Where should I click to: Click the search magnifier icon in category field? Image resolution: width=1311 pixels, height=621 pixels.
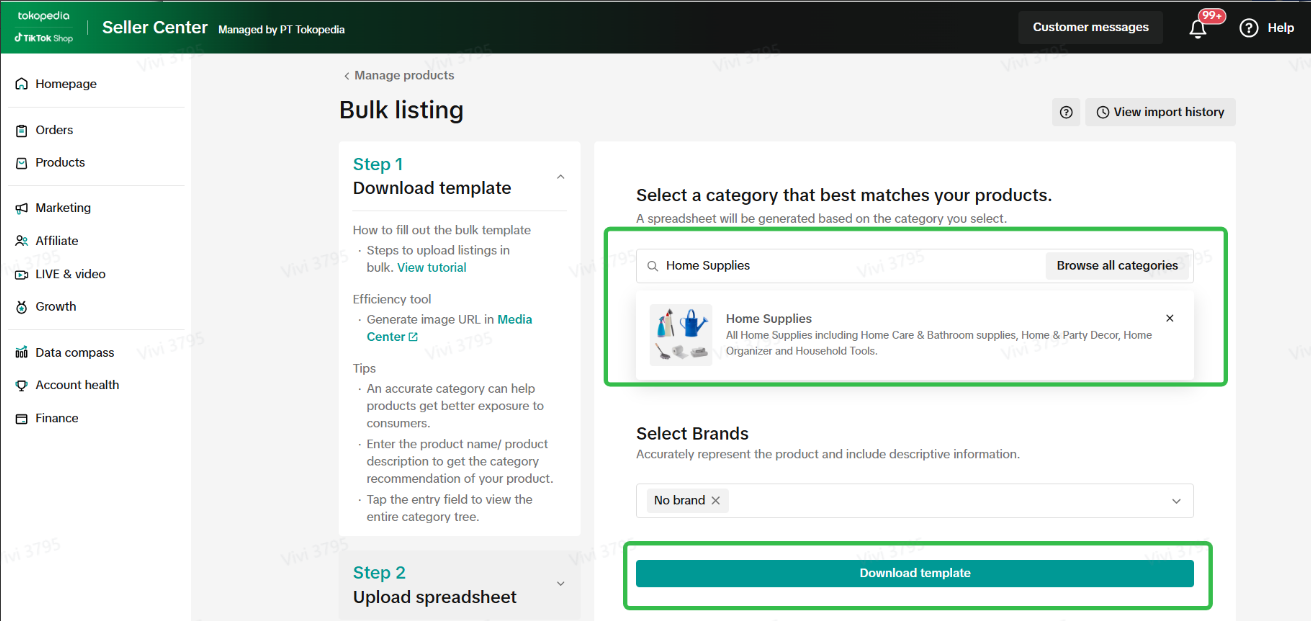653,266
